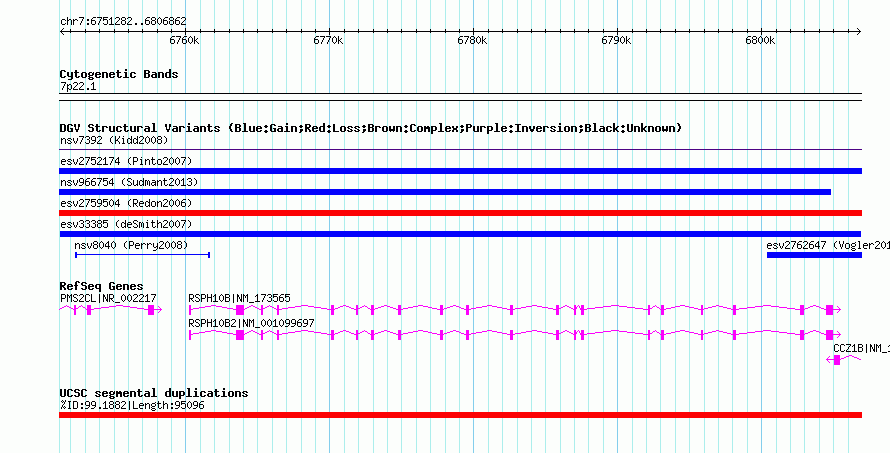890x453 pixels.
Task: Click the nsv8040 (Perry2008) label
Action: 131,245
